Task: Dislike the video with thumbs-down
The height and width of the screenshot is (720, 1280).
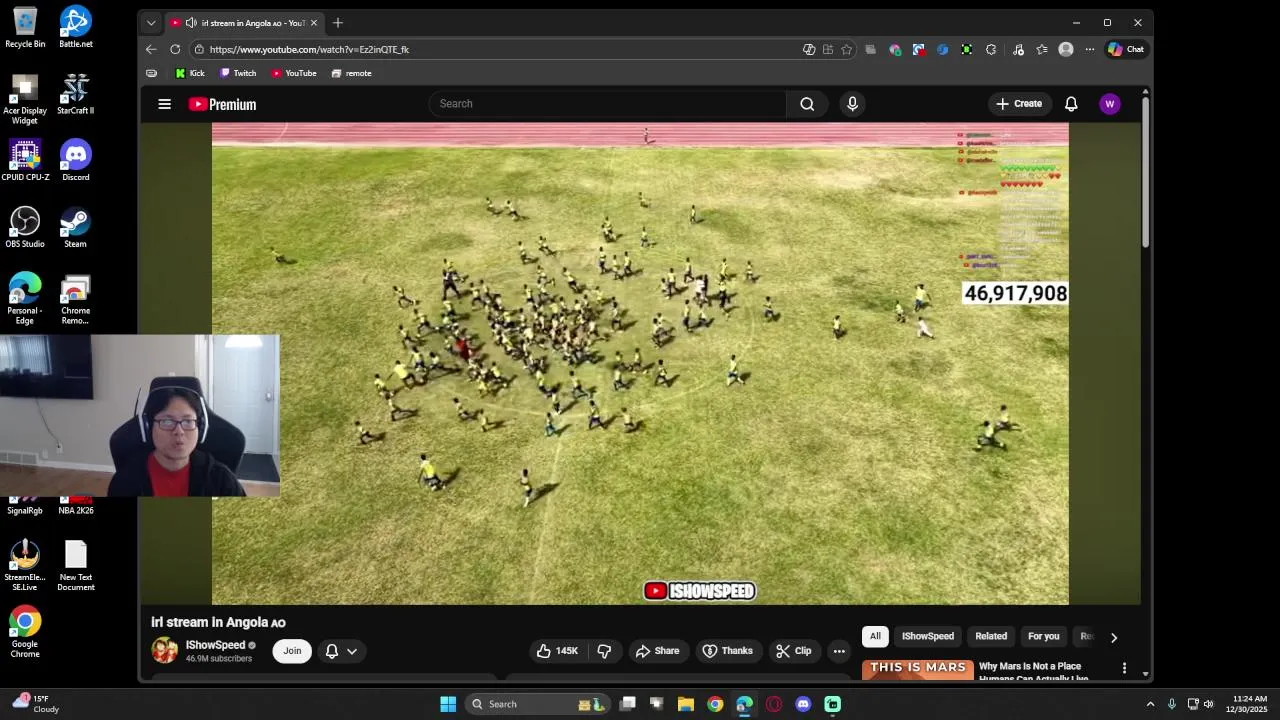Action: 604,651
